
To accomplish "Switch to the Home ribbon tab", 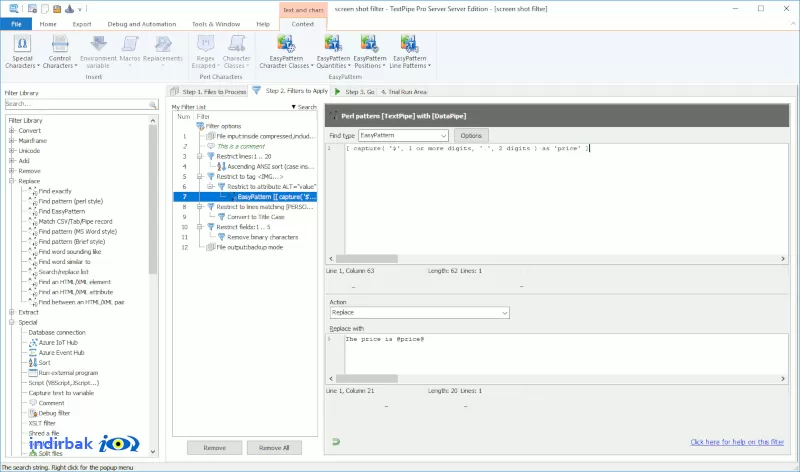I will 48,24.
